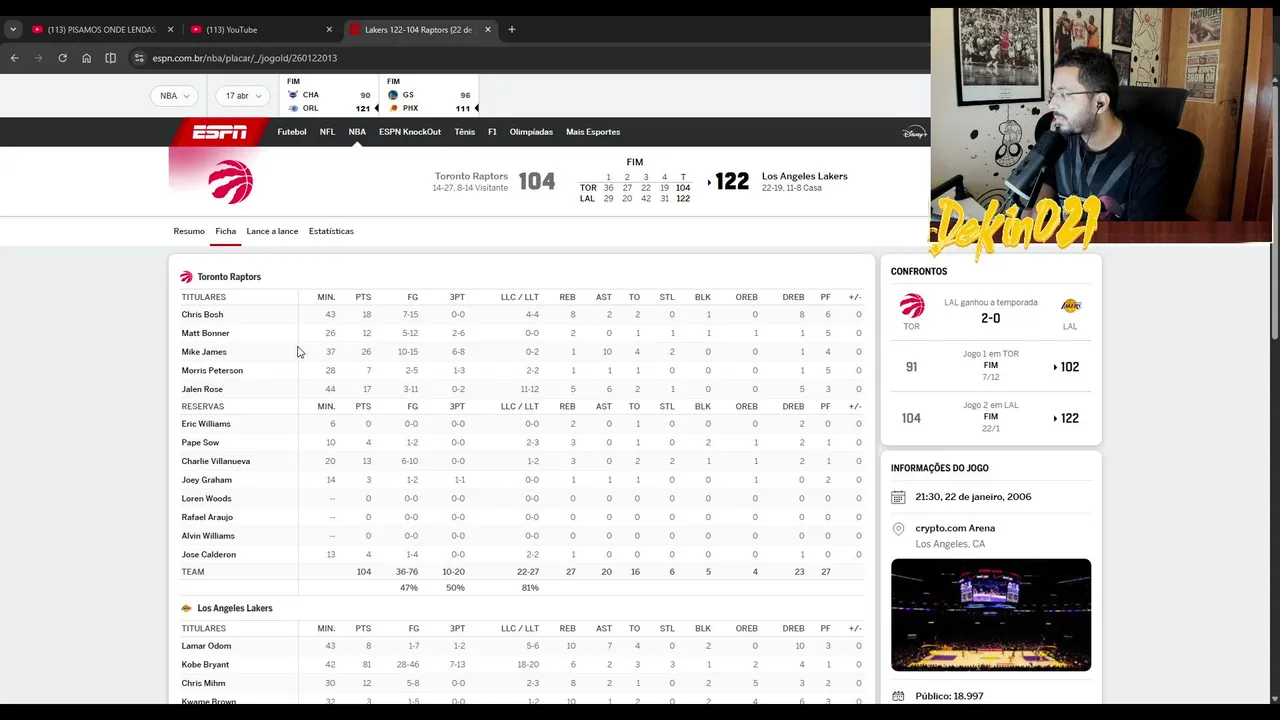
Task: Open the F1 menu
Action: pyautogui.click(x=492, y=132)
